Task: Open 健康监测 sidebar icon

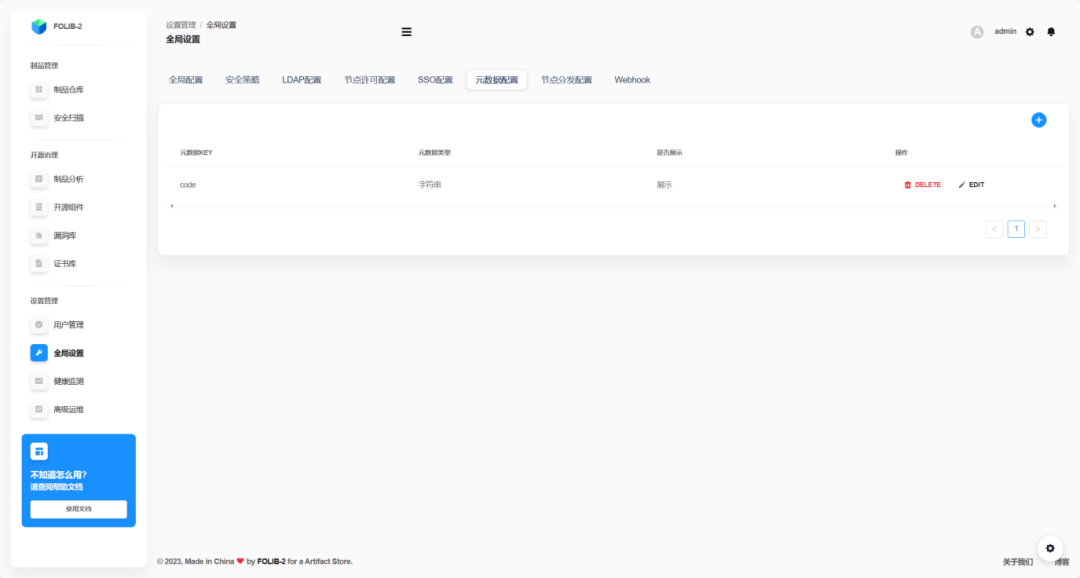Action: coord(39,381)
